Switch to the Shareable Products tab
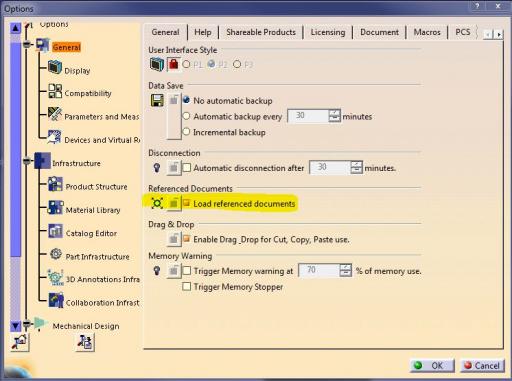The image size is (512, 381). click(261, 32)
